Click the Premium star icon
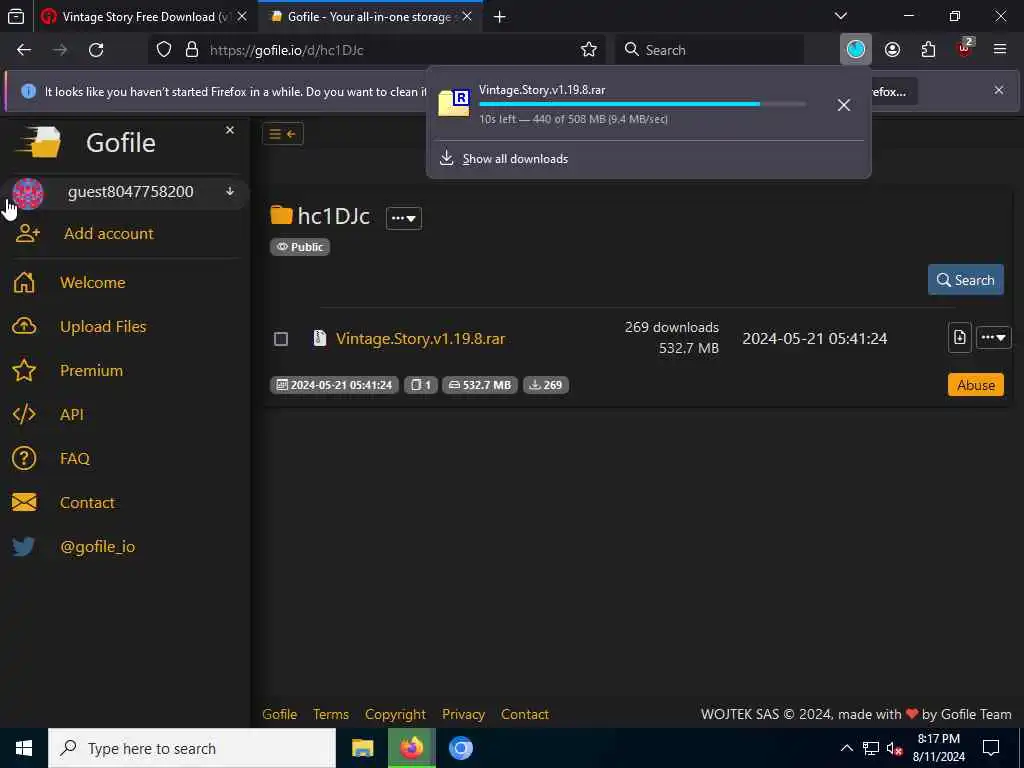Image resolution: width=1024 pixels, height=768 pixels. 24,370
